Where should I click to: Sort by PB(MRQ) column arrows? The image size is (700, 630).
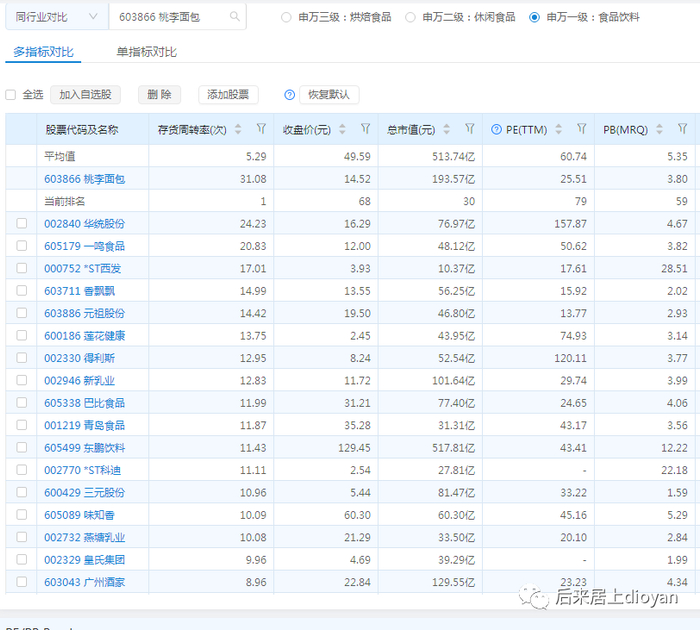659,129
